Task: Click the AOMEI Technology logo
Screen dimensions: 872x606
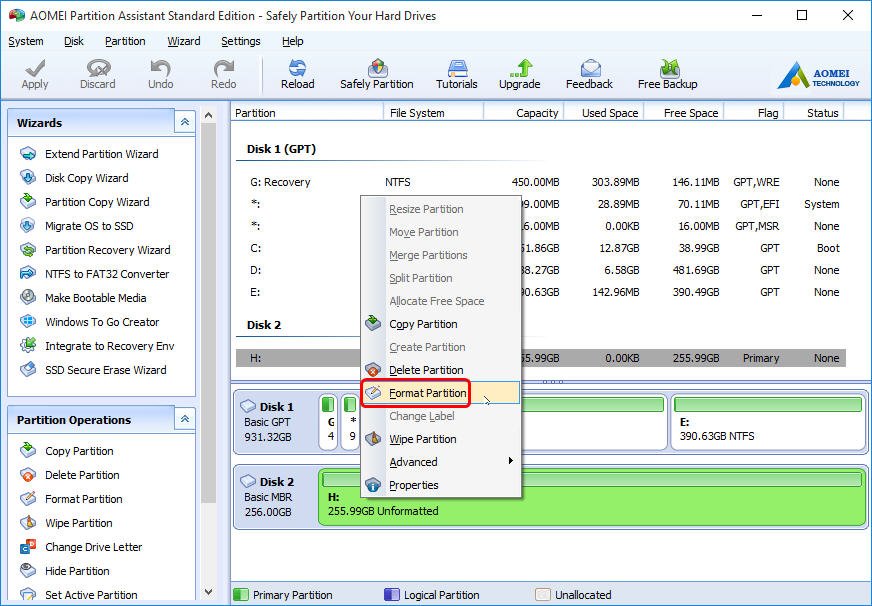Action: [x=819, y=74]
